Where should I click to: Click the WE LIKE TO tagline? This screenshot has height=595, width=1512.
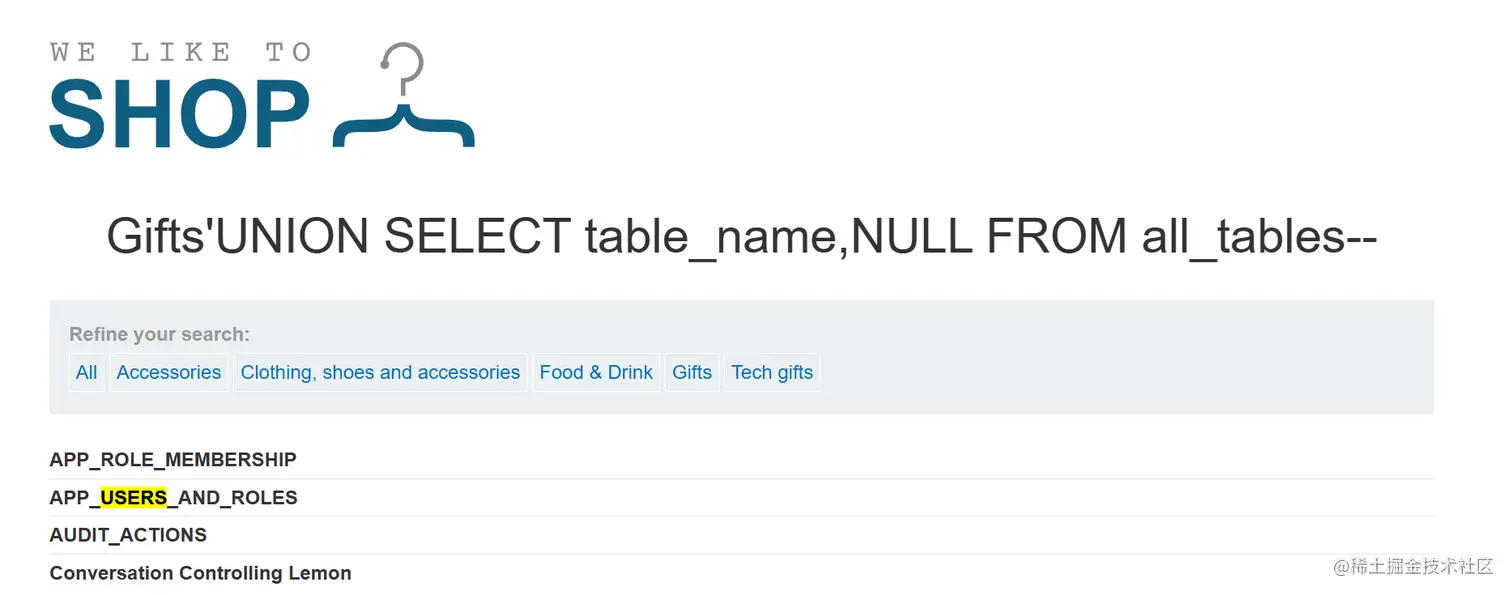click(x=181, y=52)
